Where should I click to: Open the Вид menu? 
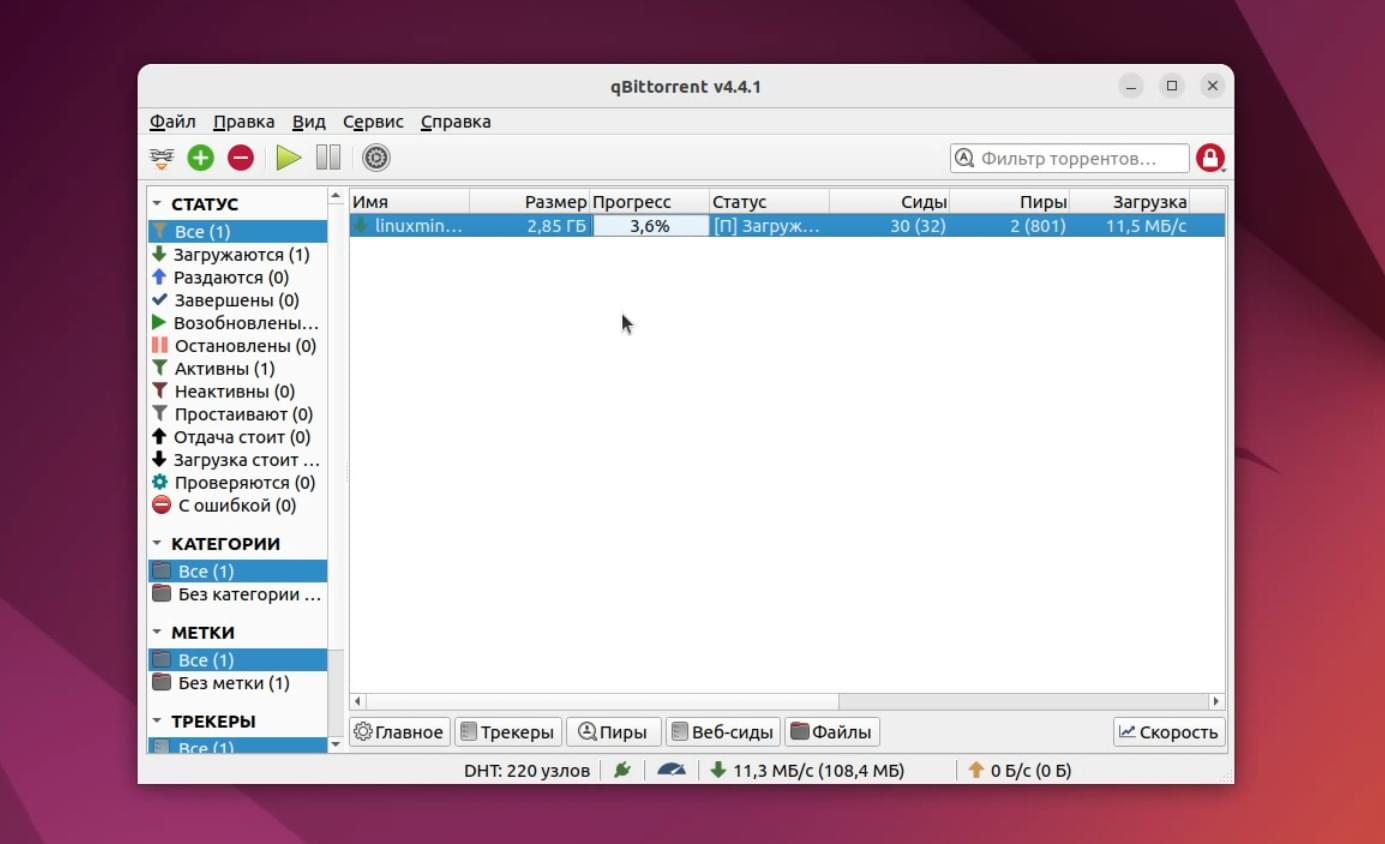tap(309, 122)
